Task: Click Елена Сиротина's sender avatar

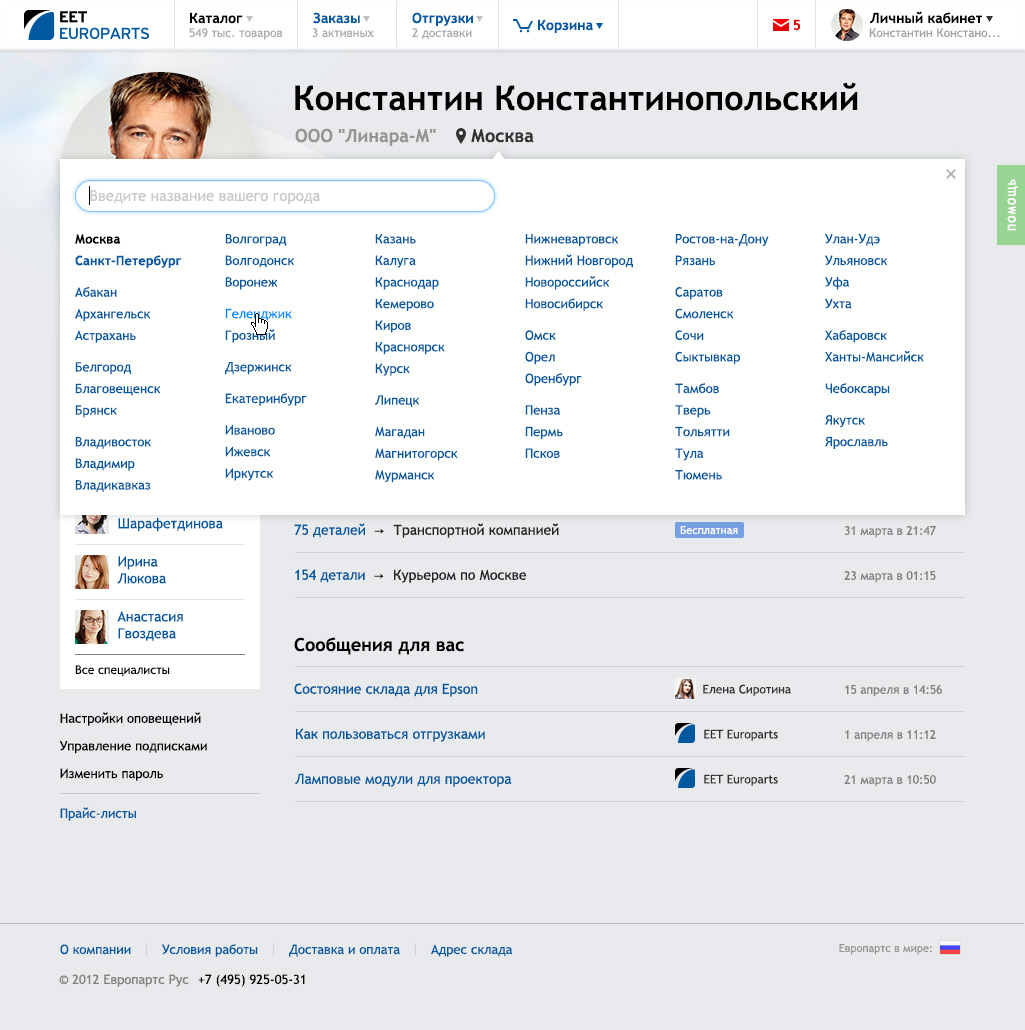Action: tap(685, 689)
